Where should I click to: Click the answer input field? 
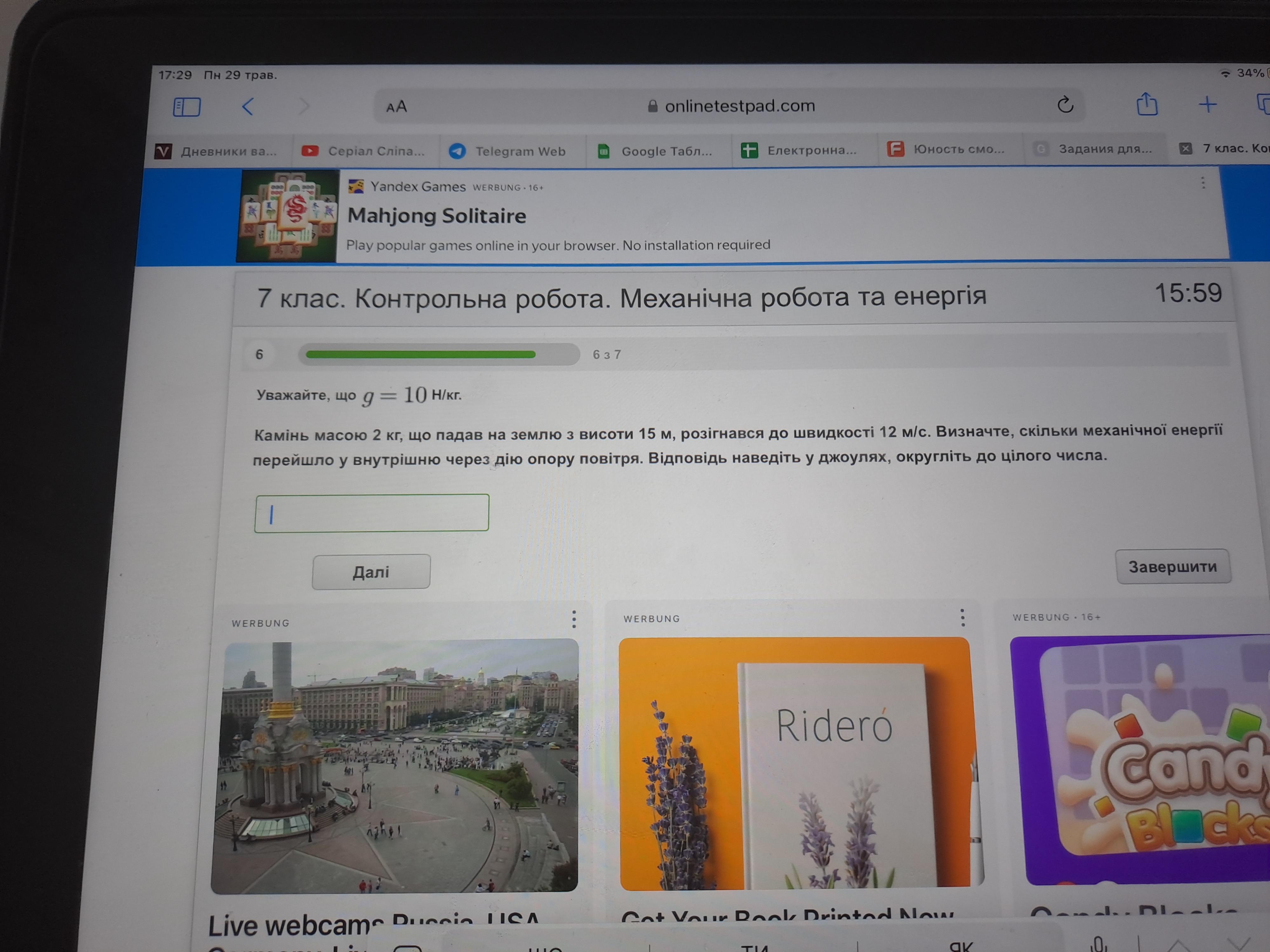[372, 513]
